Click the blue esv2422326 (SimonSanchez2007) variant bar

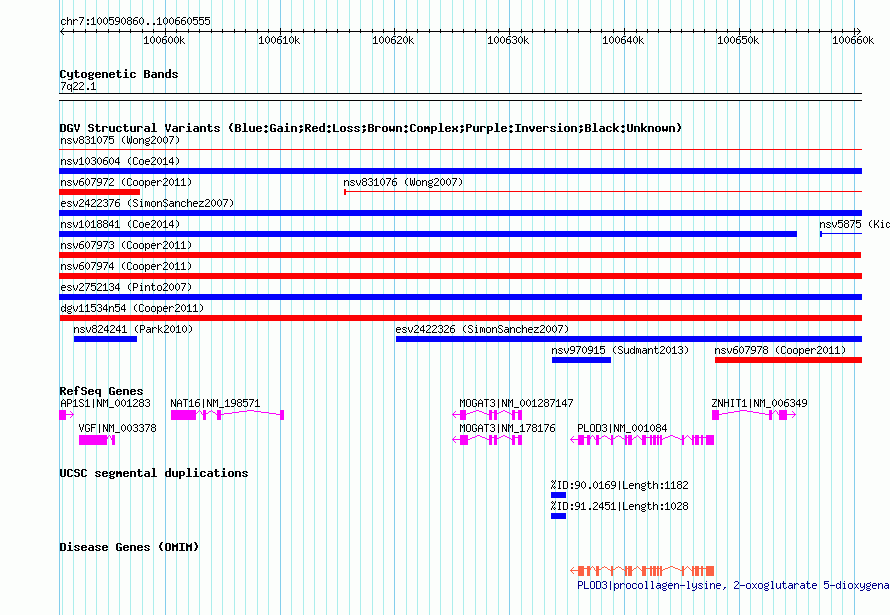[x=628, y=339]
